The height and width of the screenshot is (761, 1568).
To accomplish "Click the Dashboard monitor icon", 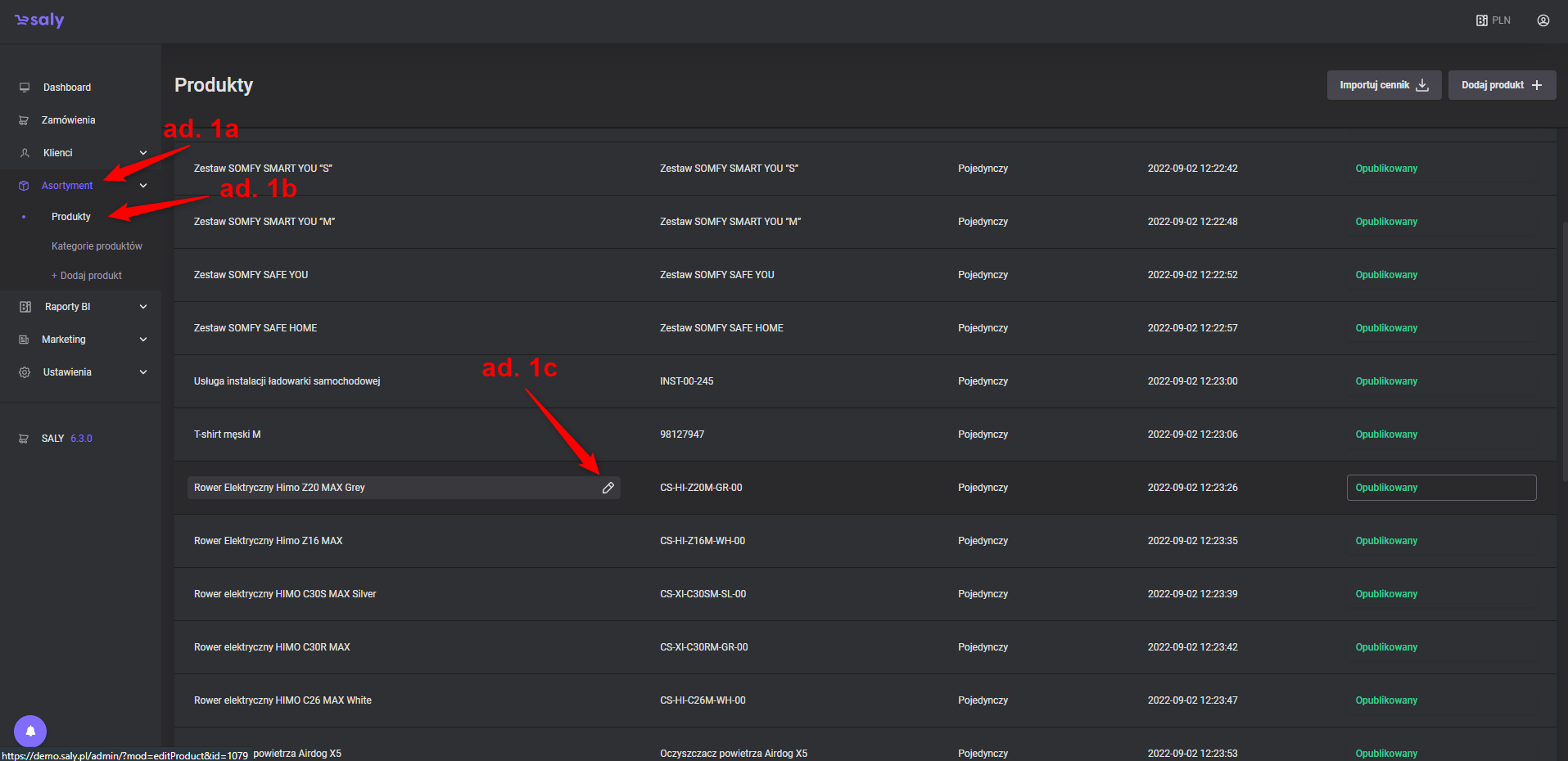I will coord(25,88).
